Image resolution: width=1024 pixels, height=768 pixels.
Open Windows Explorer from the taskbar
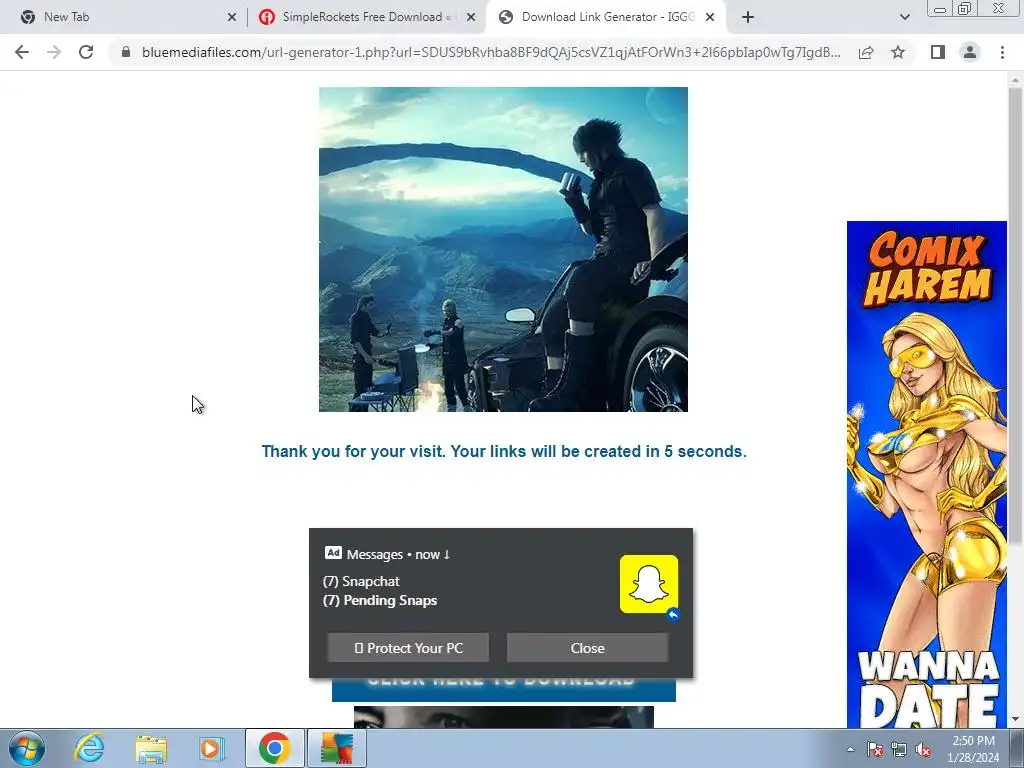point(151,748)
